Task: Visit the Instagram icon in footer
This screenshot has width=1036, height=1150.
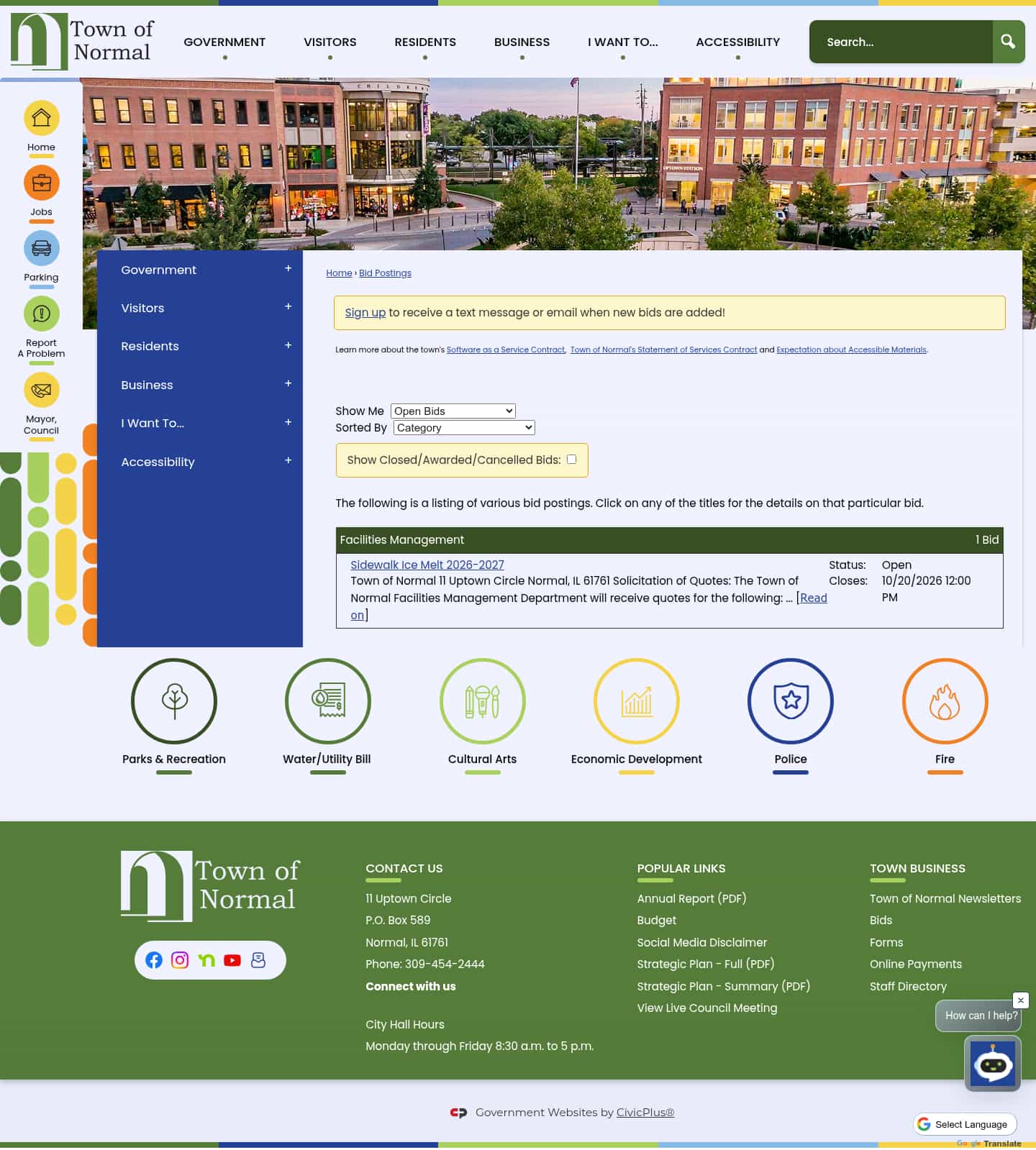Action: (x=180, y=960)
